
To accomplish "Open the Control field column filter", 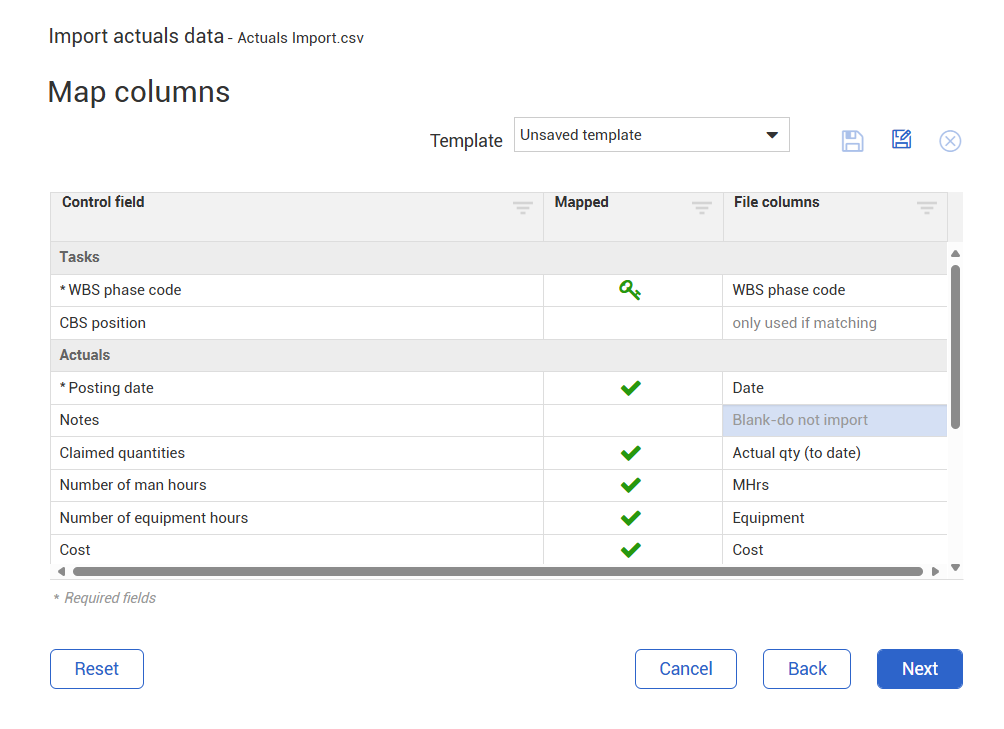I will tap(523, 208).
